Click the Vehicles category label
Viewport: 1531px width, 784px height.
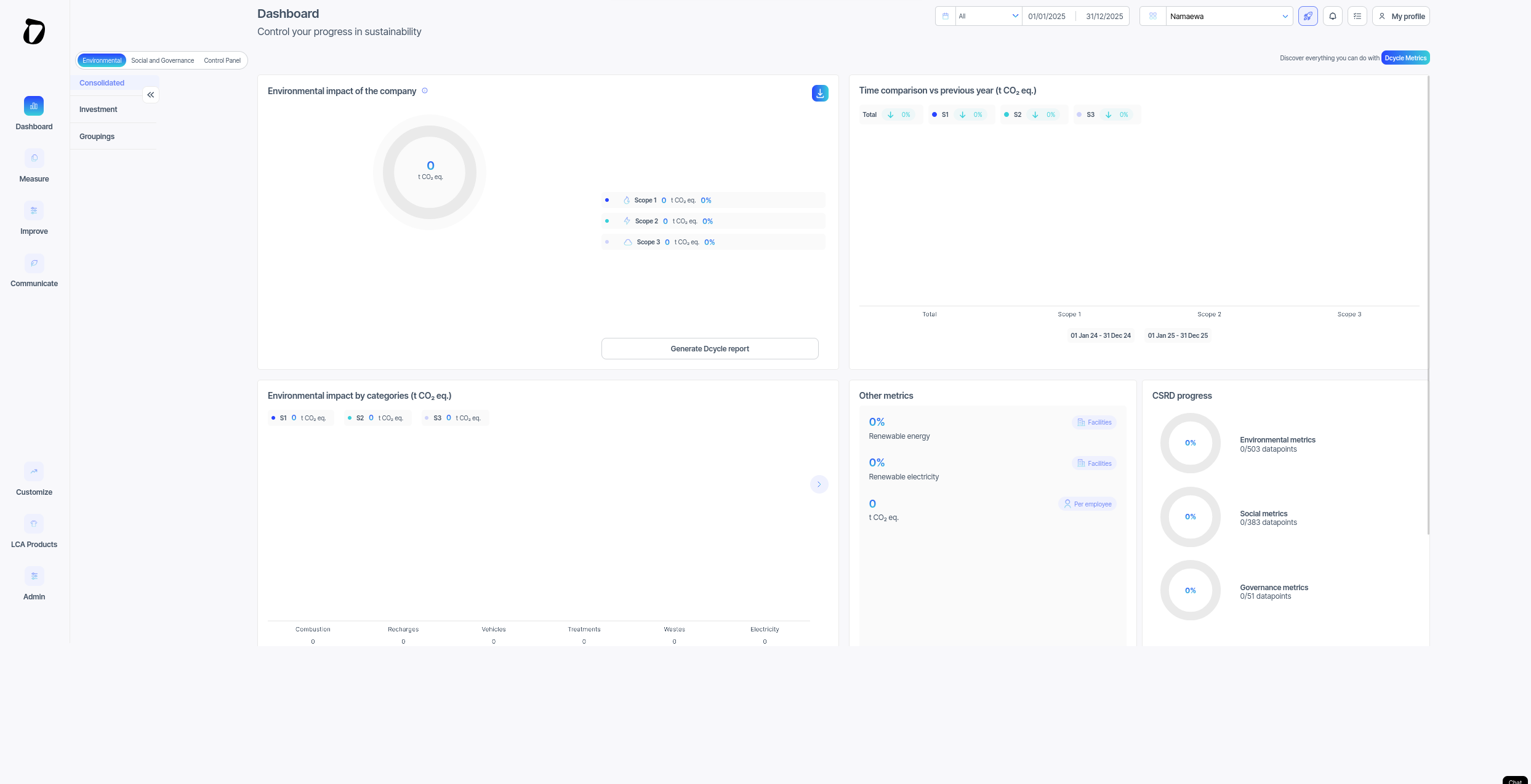494,629
